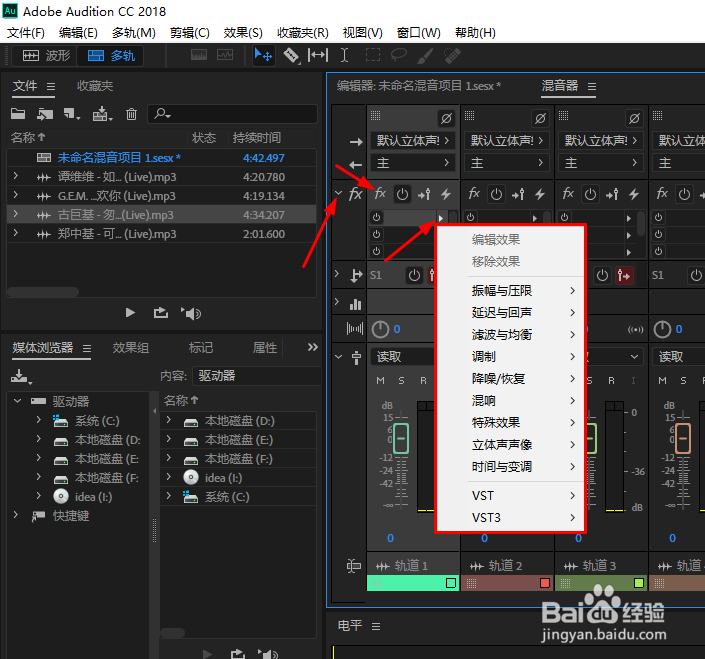Screen dimensions: 705x659
Task: Expand 快捷键 tree node
Action: pyautogui.click(x=16, y=515)
